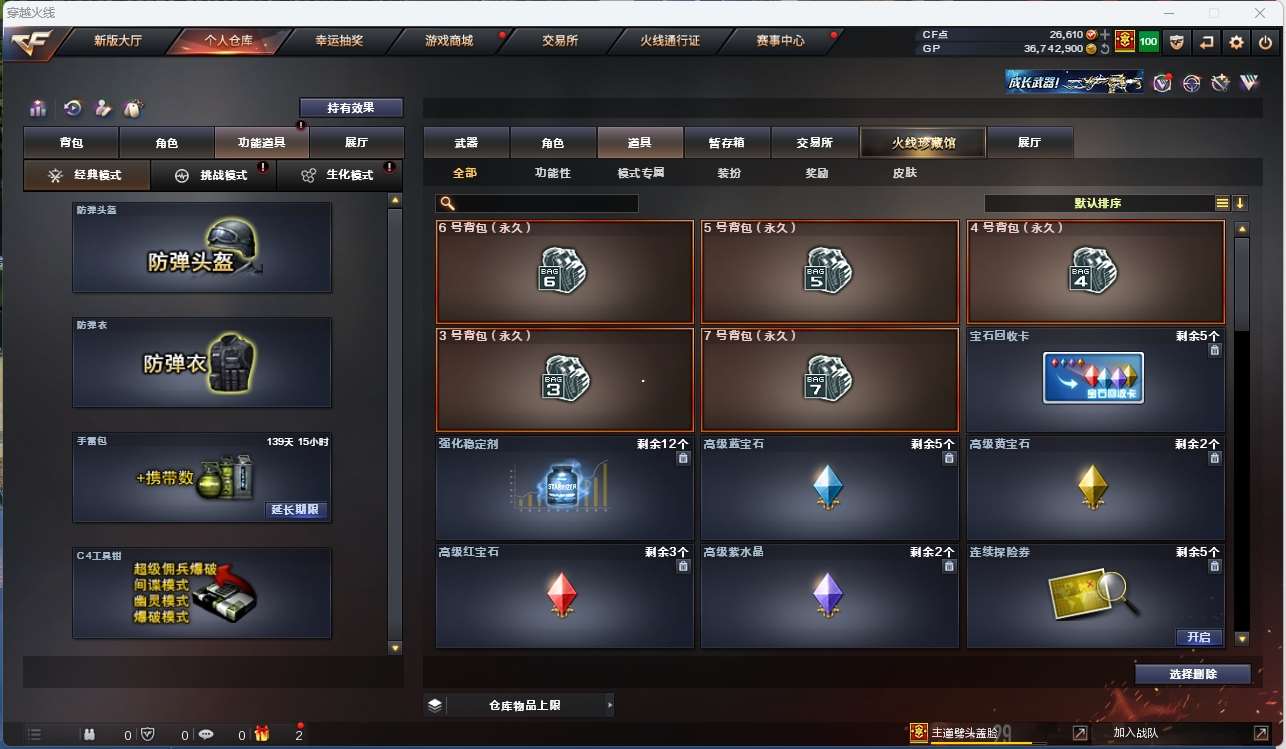Click the plus icon to recharge CF点
Image resolution: width=1286 pixels, height=749 pixels.
[1105, 35]
